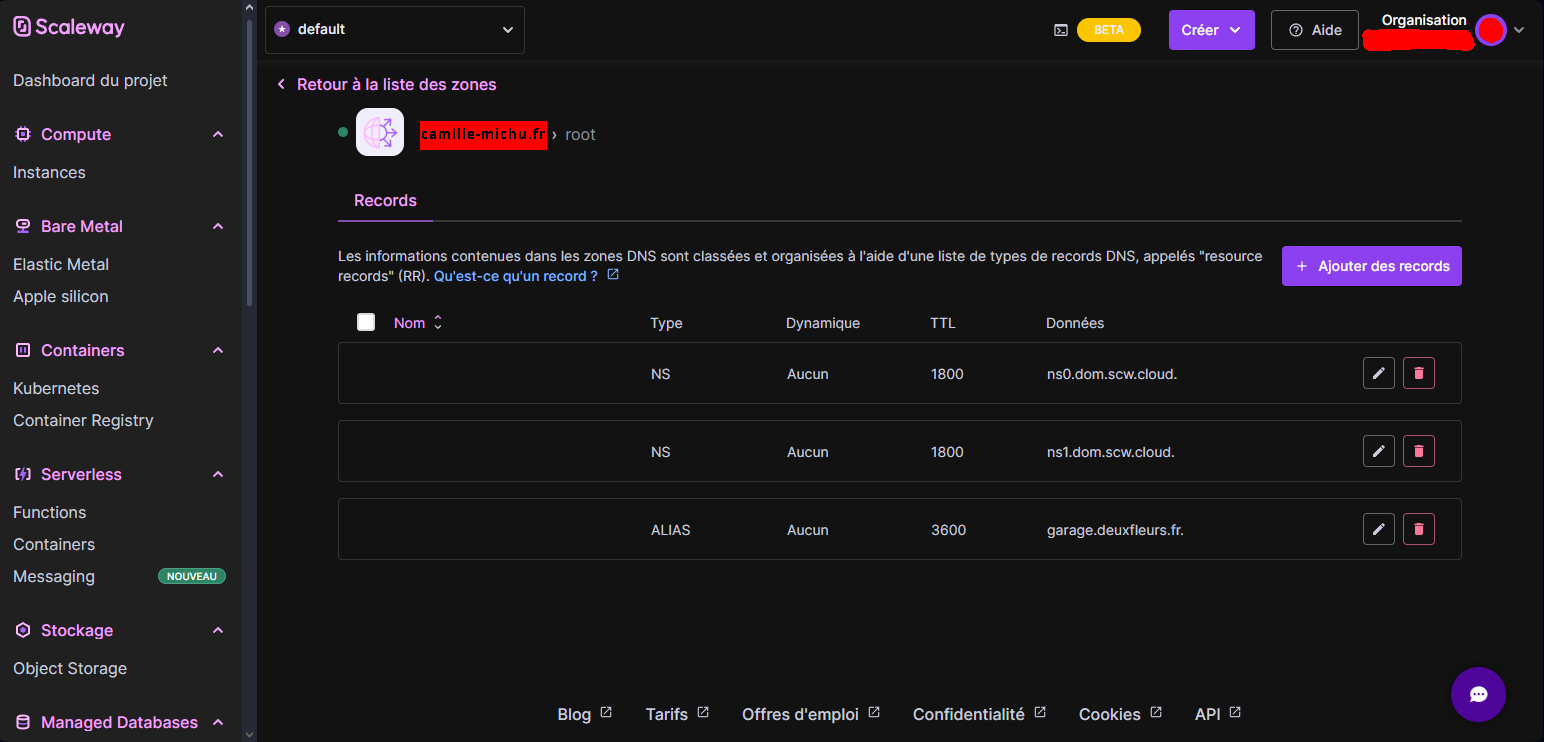The width and height of the screenshot is (1544, 742).
Task: Click the ALIAS type cell
Action: (671, 530)
